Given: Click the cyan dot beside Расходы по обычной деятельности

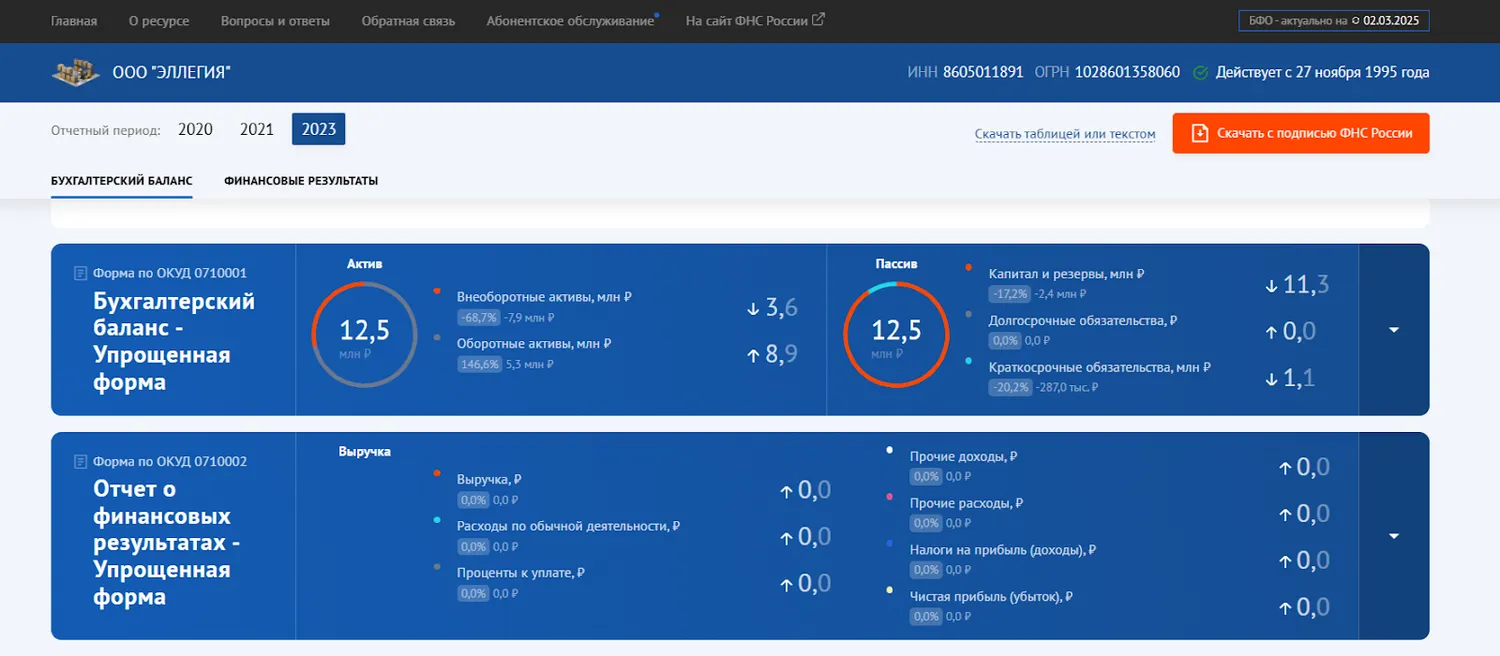Looking at the screenshot, I should pos(437,520).
